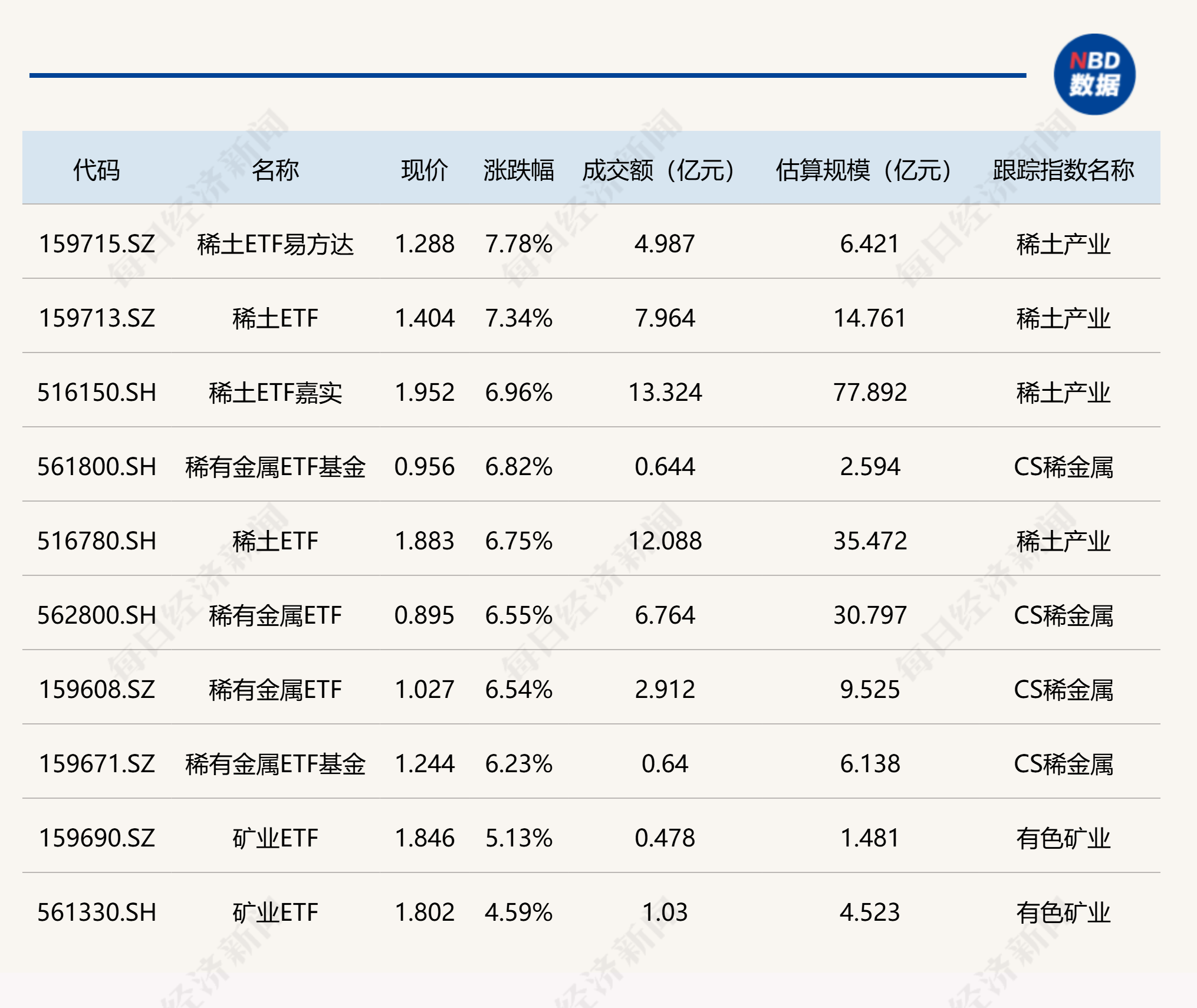Click the 7.34% change value
The height and width of the screenshot is (1008, 1197).
[x=518, y=318]
